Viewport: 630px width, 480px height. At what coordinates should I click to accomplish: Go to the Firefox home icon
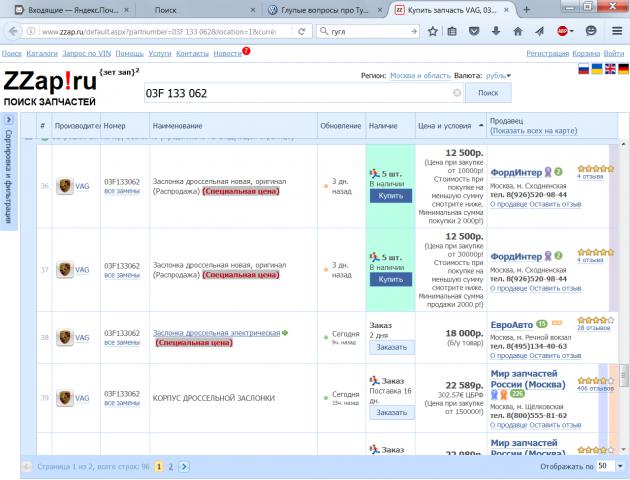click(518, 31)
